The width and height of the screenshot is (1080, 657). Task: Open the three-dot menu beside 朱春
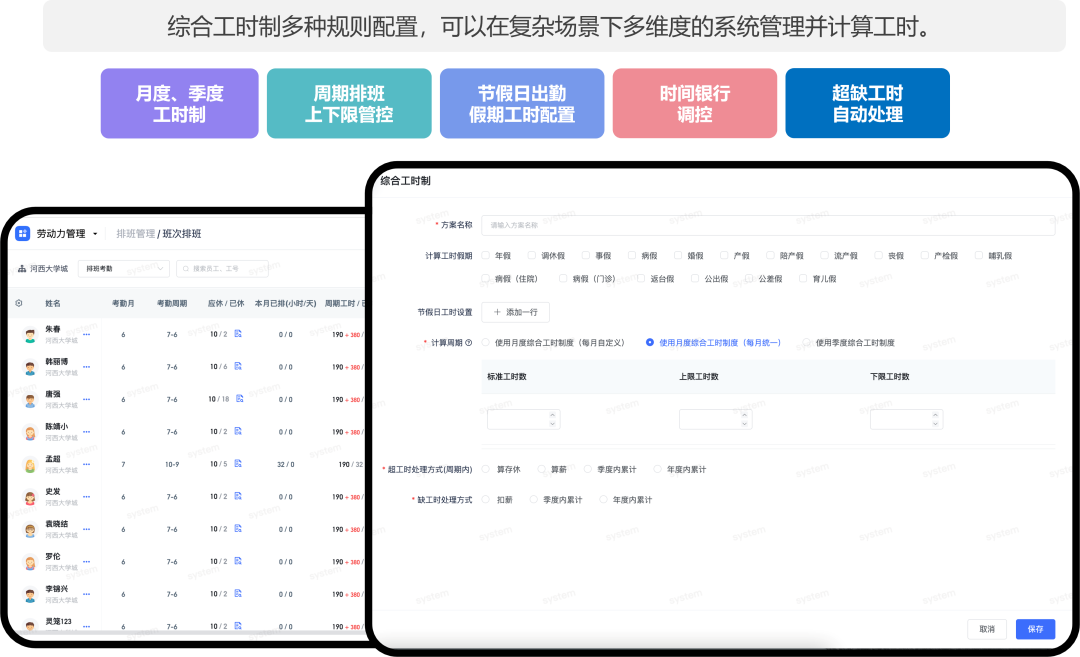click(x=87, y=334)
